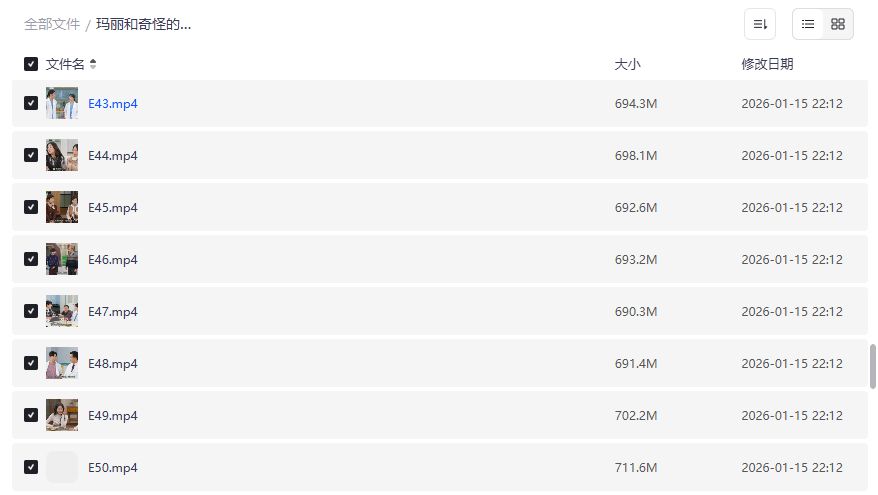Uncheck the E43.mp4 checkbox

click(x=31, y=103)
